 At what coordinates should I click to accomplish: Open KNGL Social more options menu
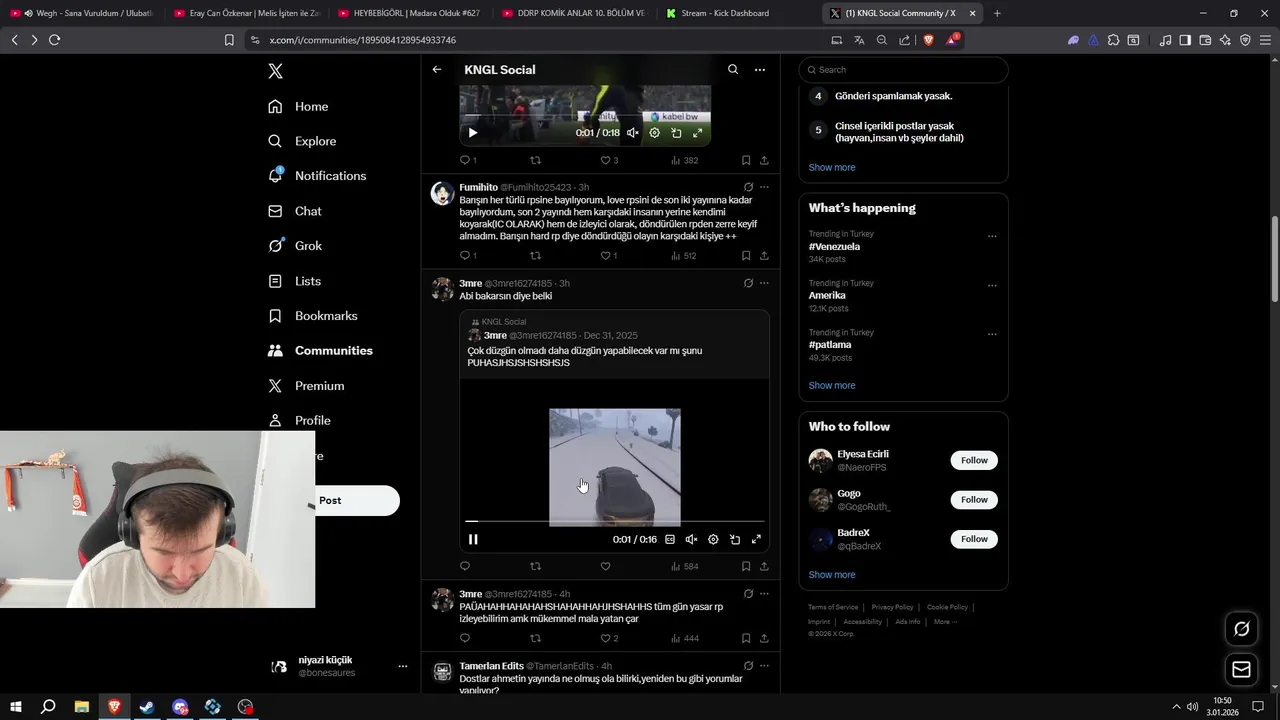coord(760,70)
